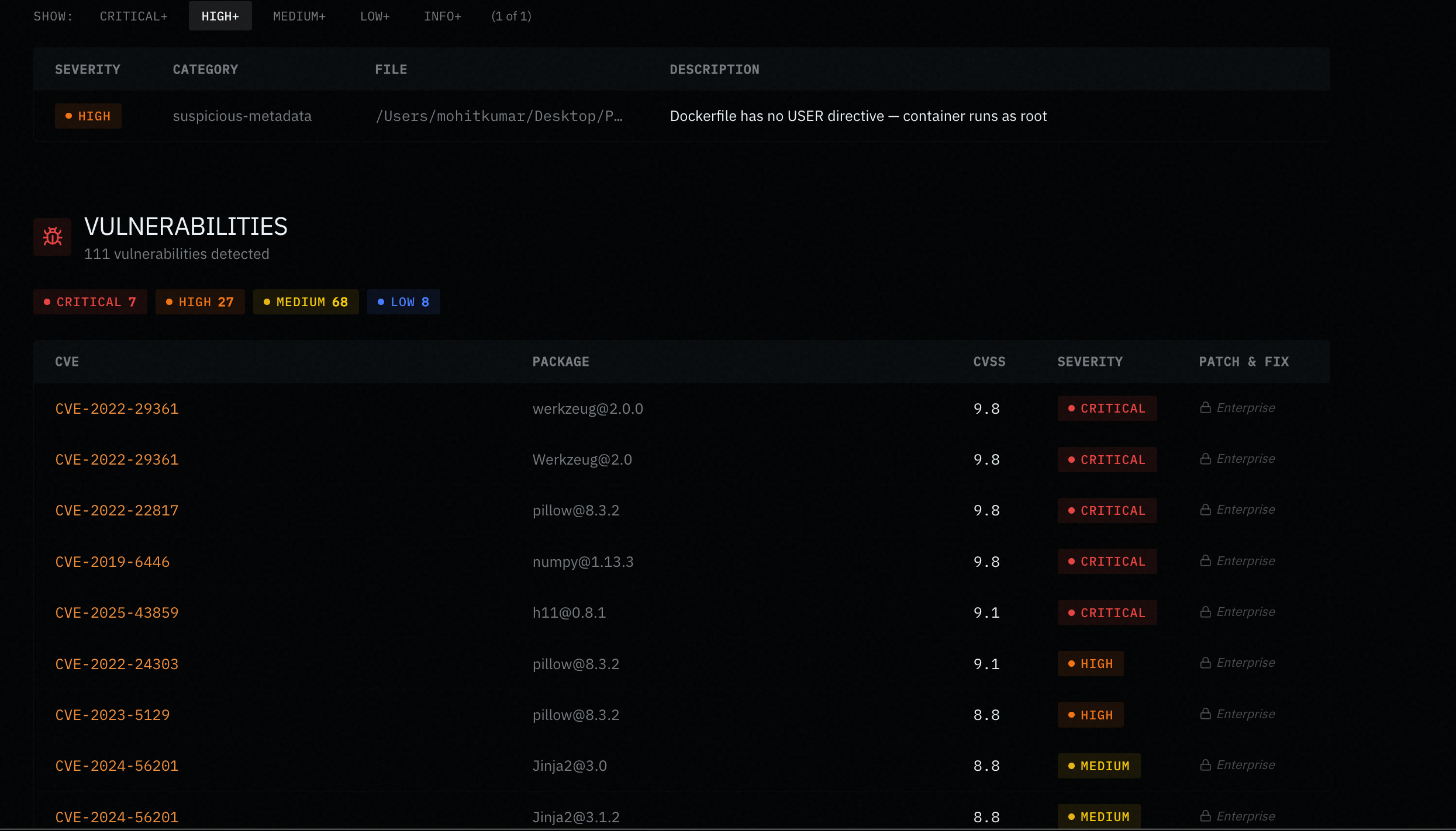Click lock icon in CVE-2022-24303 row
1456x831 pixels.
click(x=1205, y=663)
